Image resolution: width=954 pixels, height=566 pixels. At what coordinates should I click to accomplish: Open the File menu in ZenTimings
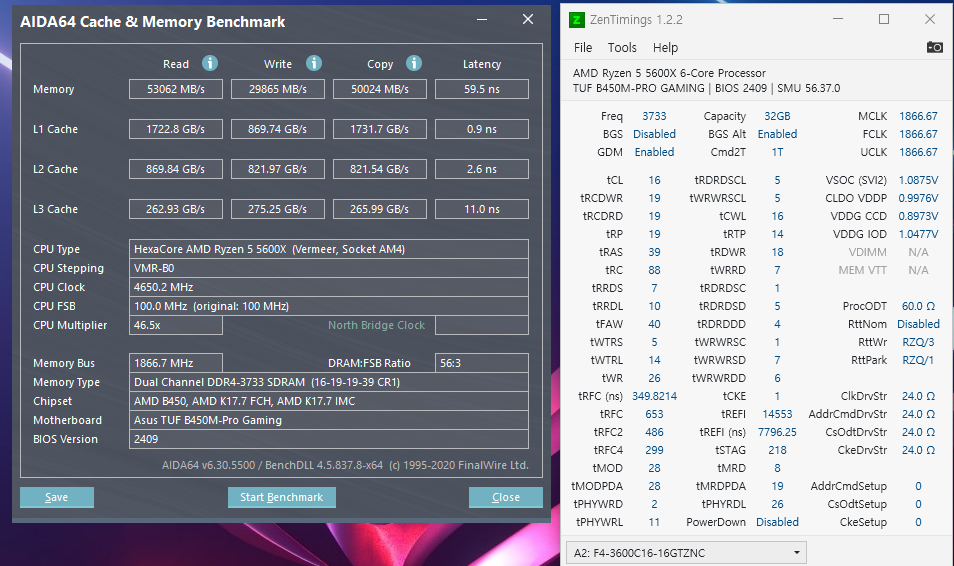(582, 47)
